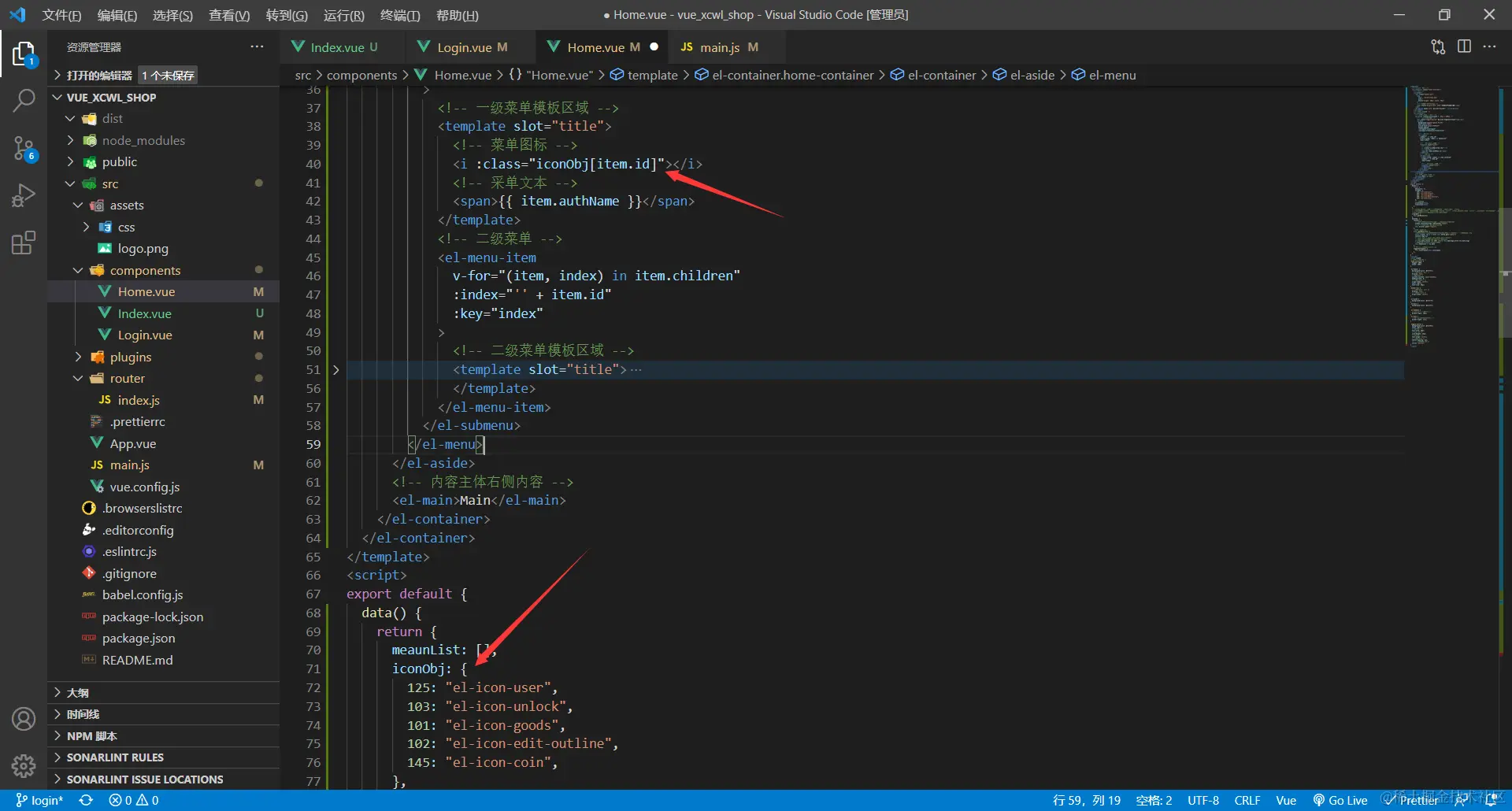Open the 编辑(E) menu
The width and height of the screenshot is (1512, 811).
click(x=117, y=15)
